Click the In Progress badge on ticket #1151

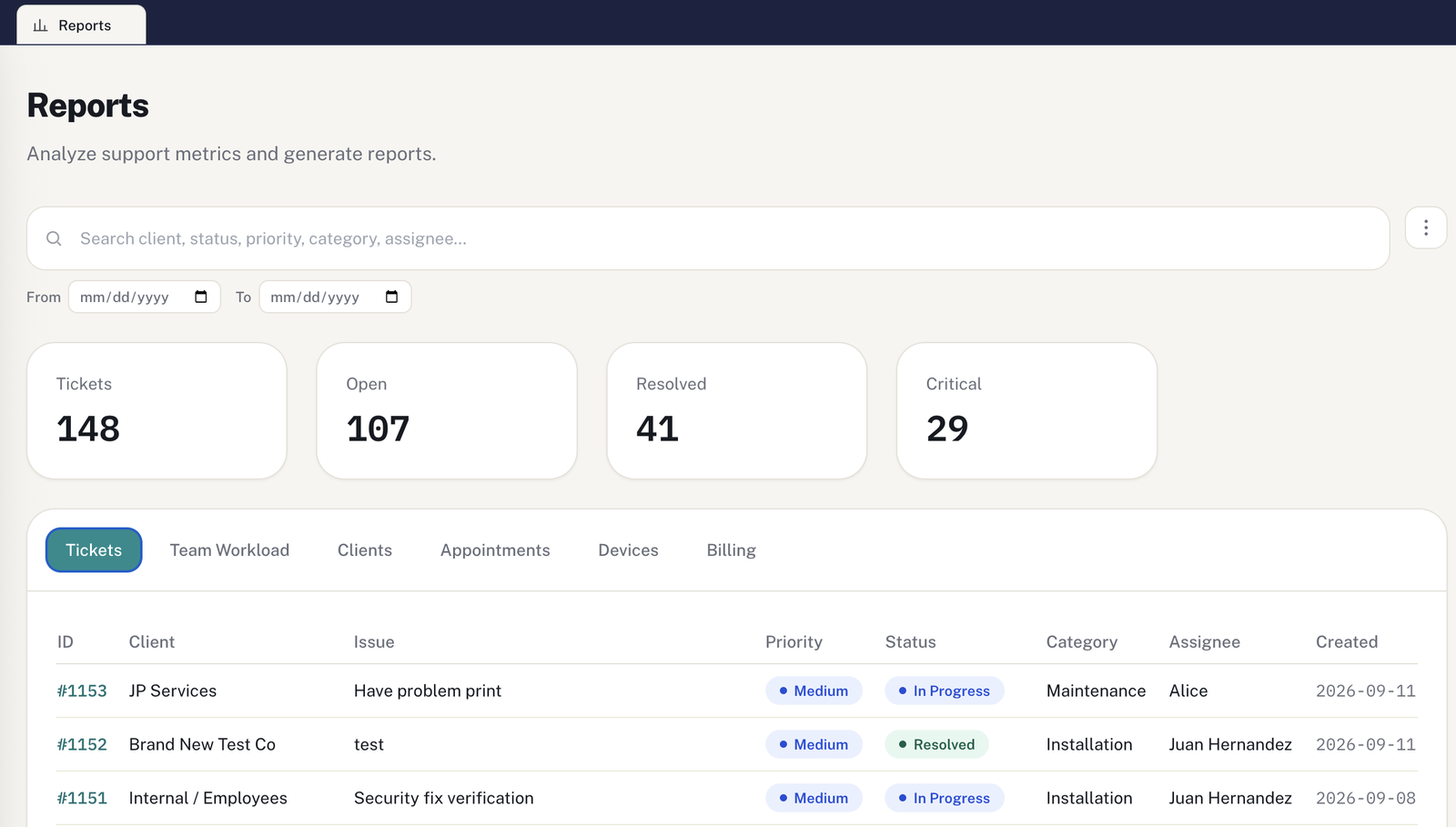click(944, 798)
